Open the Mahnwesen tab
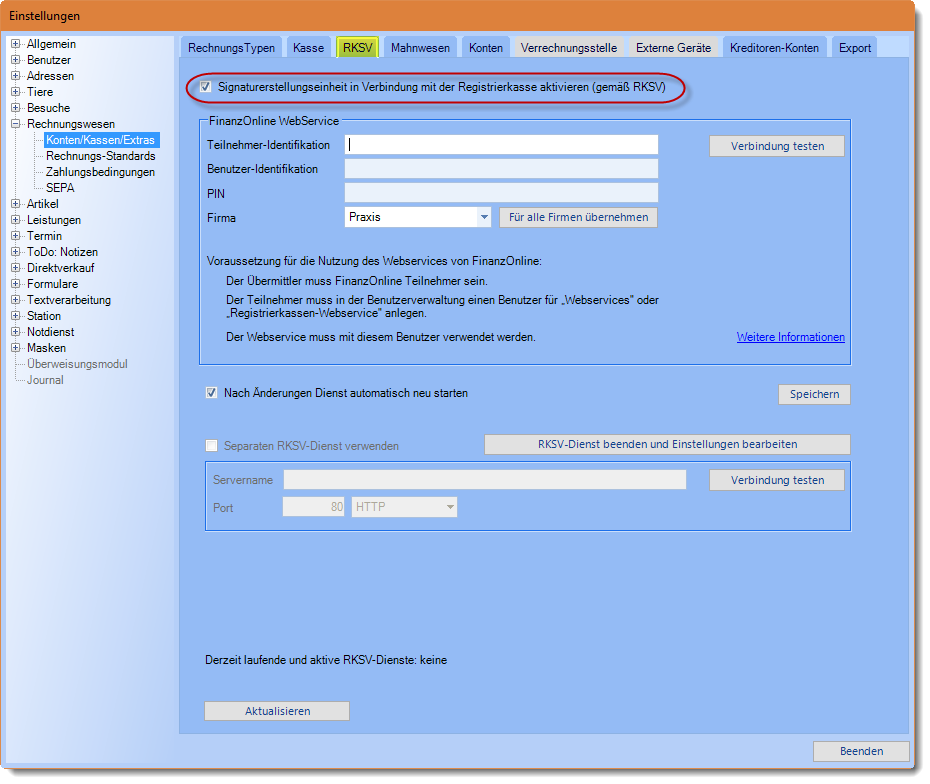 (x=420, y=47)
